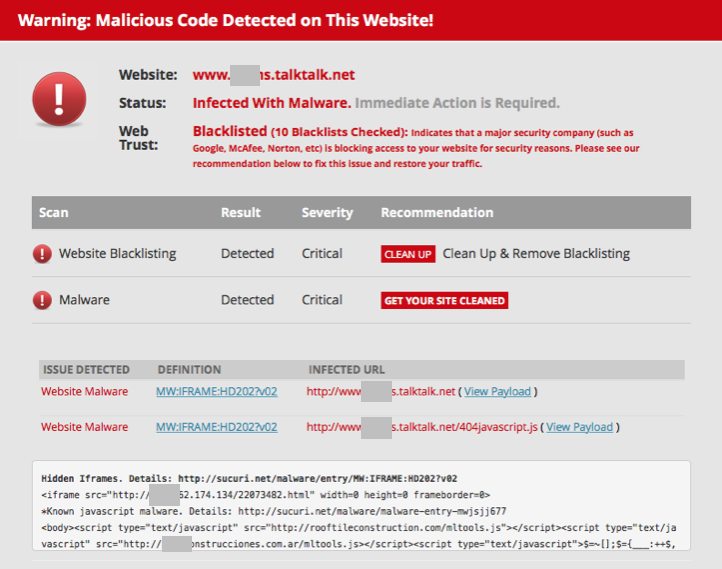Click the 'DEFINITION' column header
Viewport: 722px width, 569px height.
pyautogui.click(x=189, y=370)
